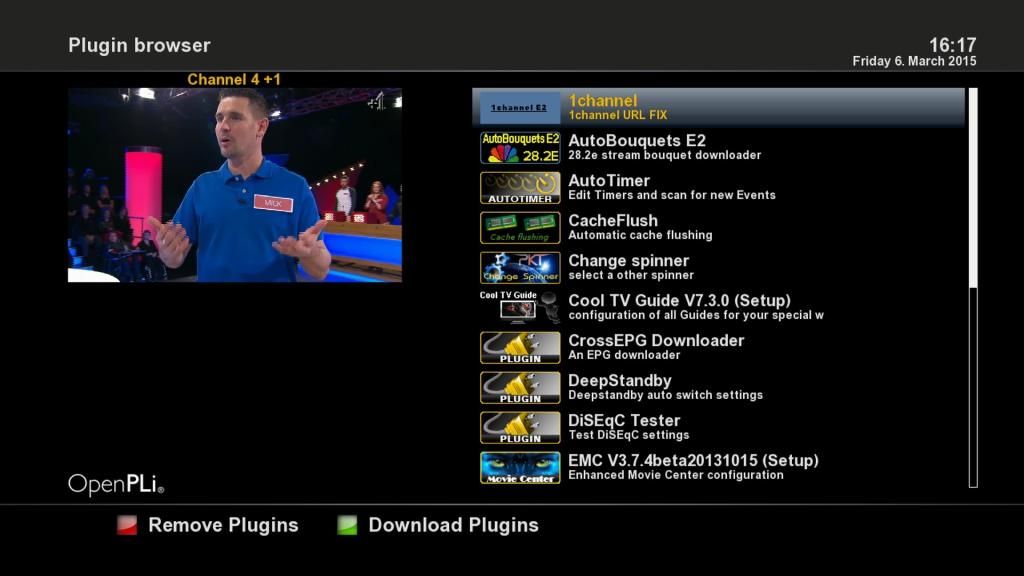
Task: Open the EMC Movie Center icon
Action: coord(520,468)
